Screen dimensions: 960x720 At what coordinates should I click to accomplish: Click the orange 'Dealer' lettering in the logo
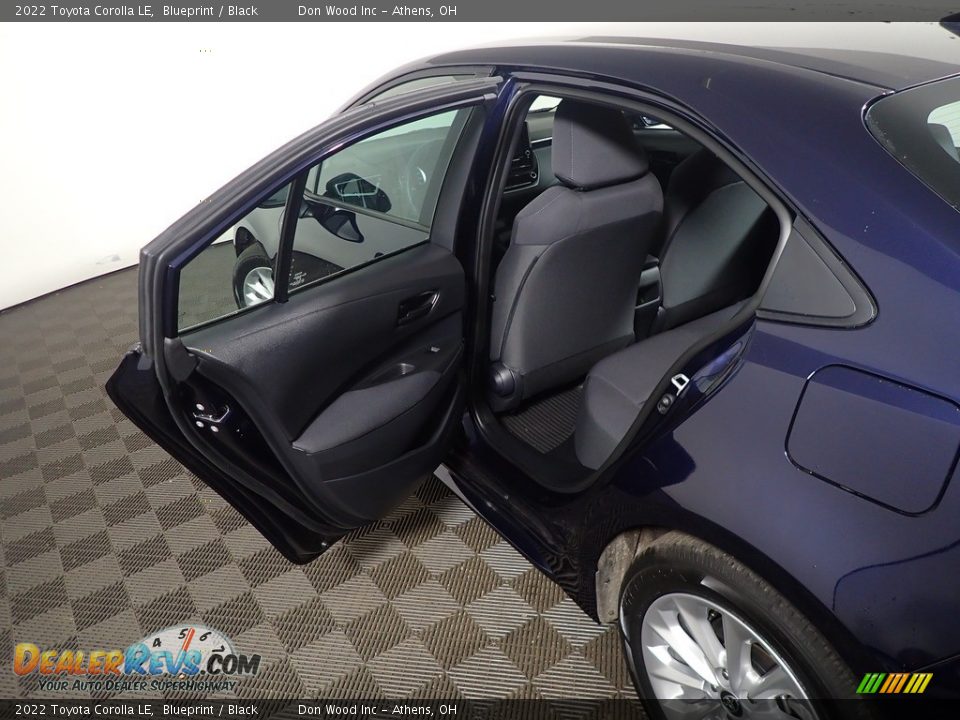(x=70, y=662)
